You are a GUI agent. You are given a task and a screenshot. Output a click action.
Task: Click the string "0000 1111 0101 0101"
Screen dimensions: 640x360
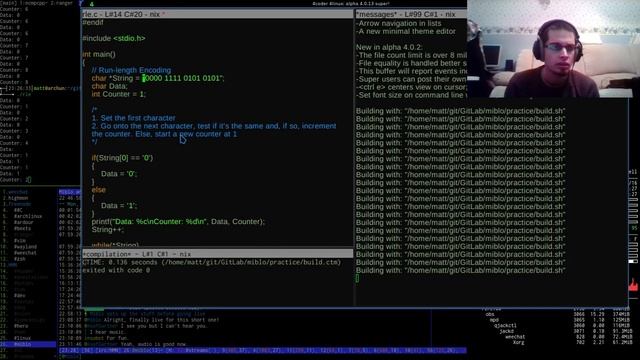(182, 78)
